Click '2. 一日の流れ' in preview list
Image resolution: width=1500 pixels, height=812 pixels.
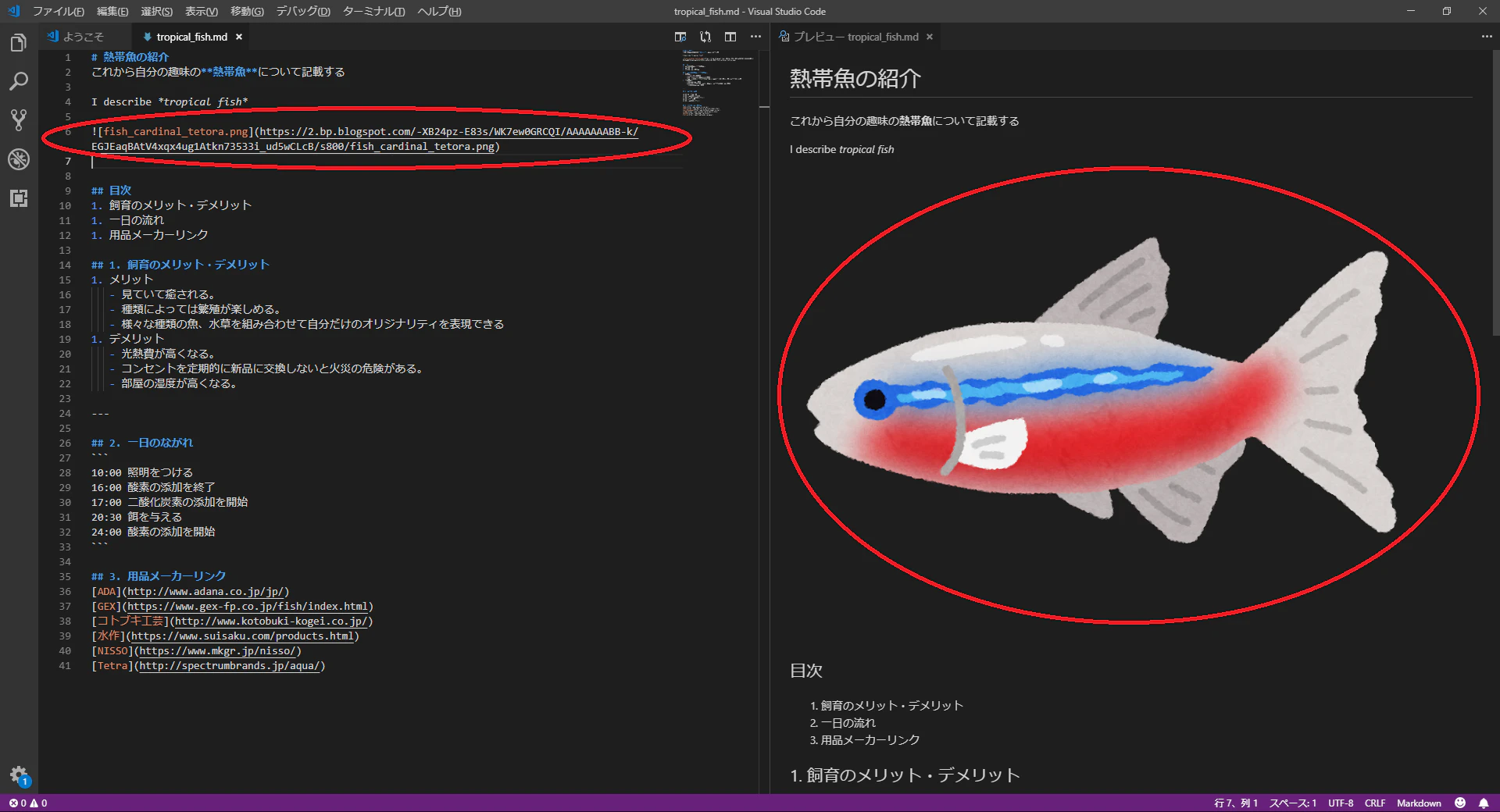coord(843,723)
